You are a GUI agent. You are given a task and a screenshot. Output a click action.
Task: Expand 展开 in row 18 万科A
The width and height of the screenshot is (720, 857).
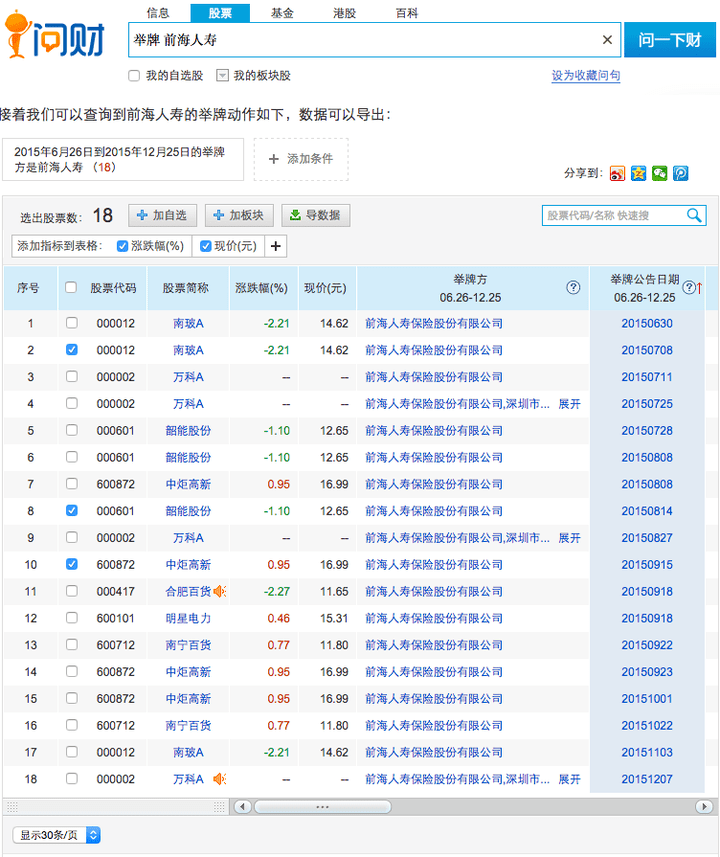pos(569,779)
